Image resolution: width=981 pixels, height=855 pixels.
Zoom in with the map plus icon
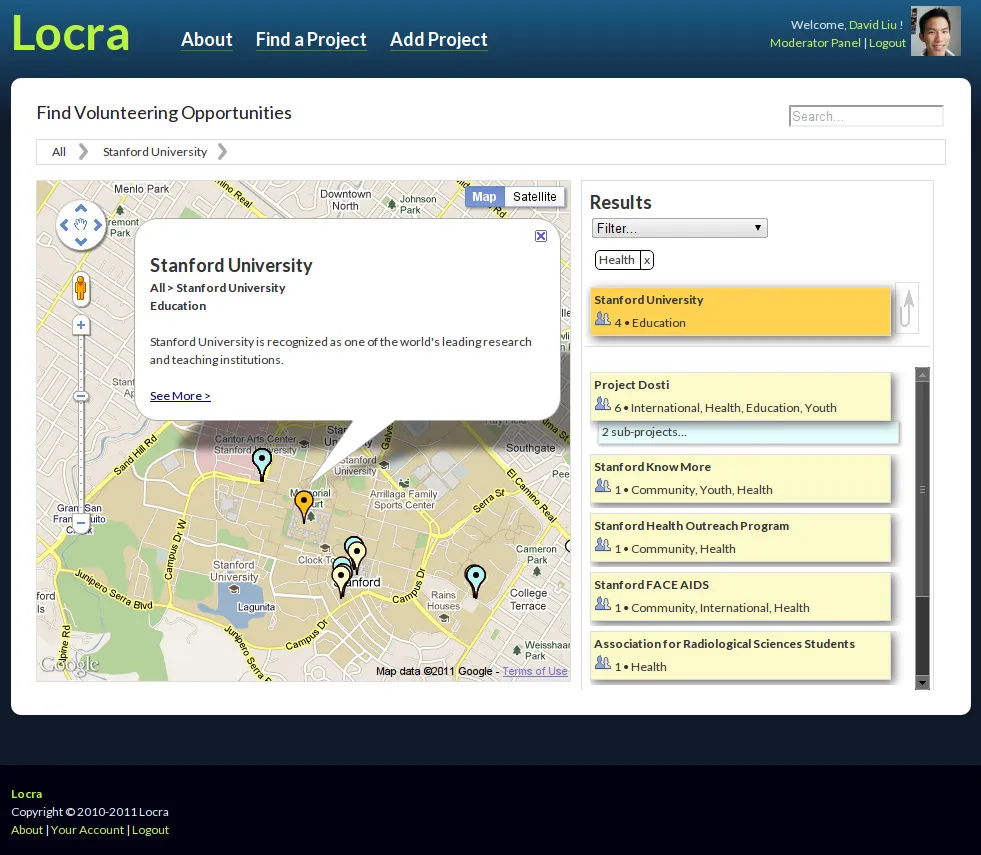pyautogui.click(x=80, y=324)
